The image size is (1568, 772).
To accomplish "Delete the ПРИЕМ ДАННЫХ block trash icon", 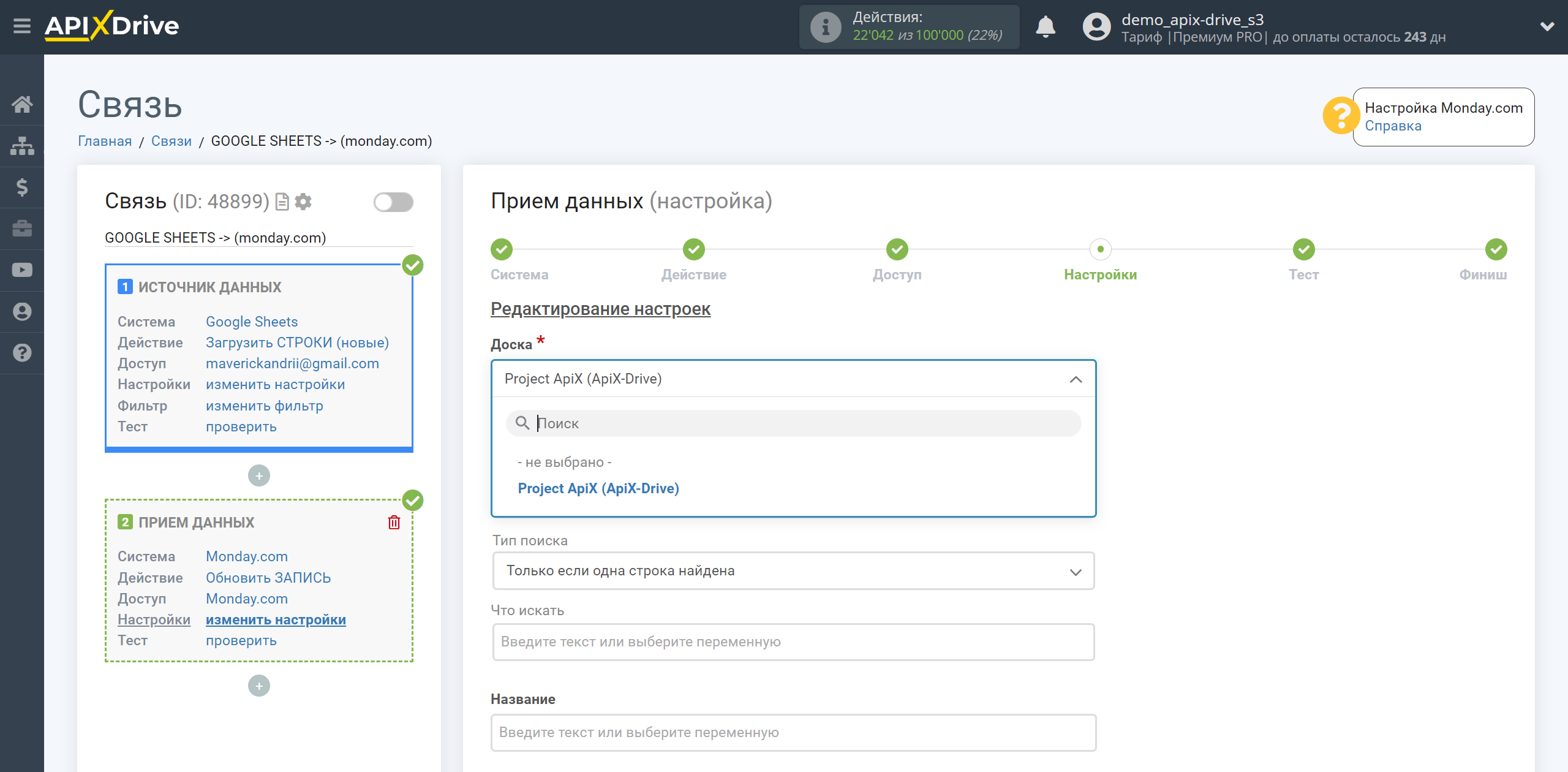I will pos(394,522).
